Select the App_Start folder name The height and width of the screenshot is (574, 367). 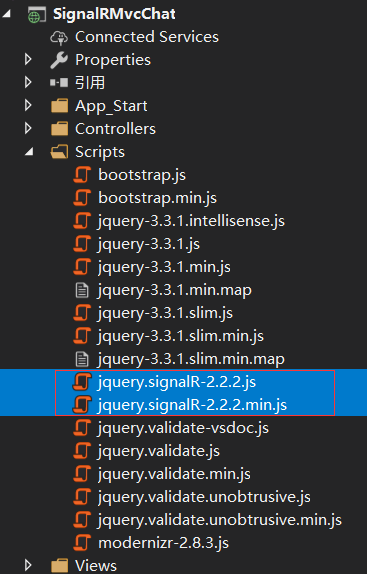click(x=111, y=106)
